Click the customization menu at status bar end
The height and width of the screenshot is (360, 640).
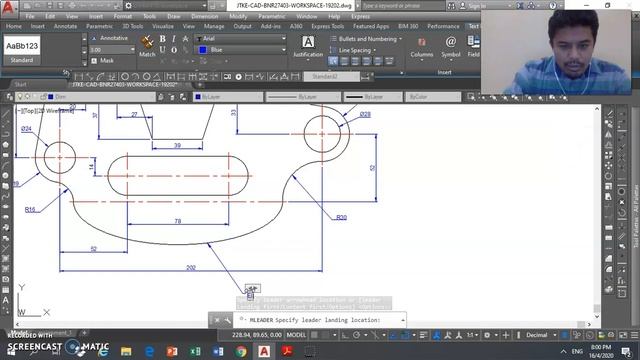[x=634, y=335]
